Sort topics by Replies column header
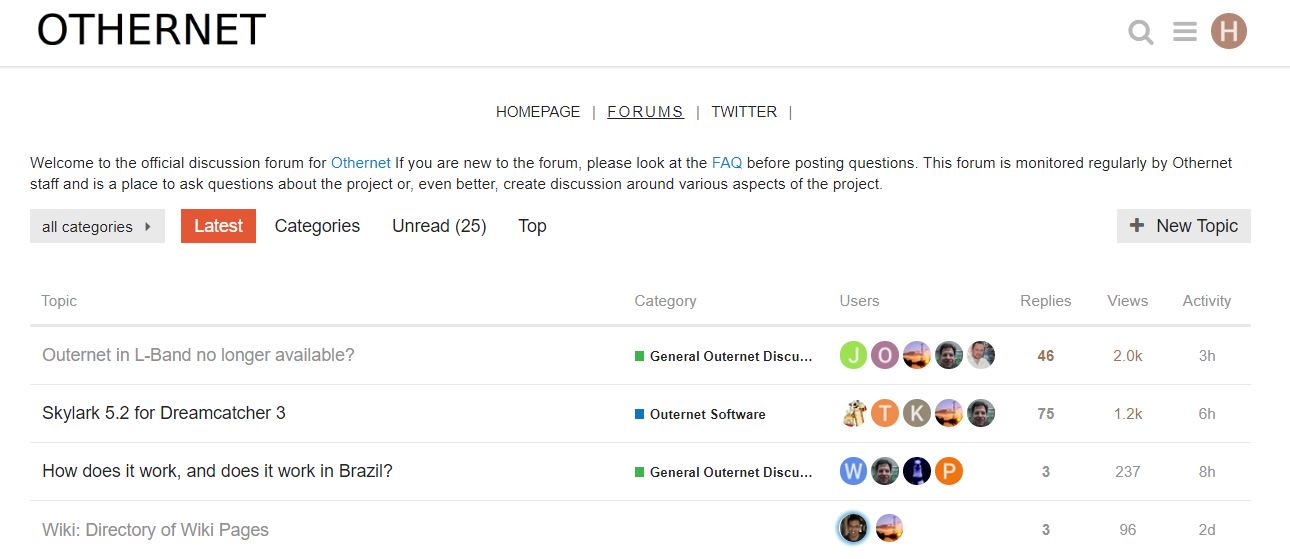Screen dimensions: 1290x559 [1045, 301]
